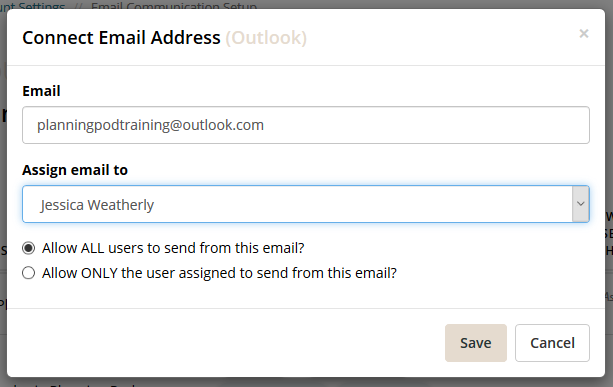This screenshot has width=613, height=387.
Task: Cancel connecting the email address
Action: [x=552, y=343]
